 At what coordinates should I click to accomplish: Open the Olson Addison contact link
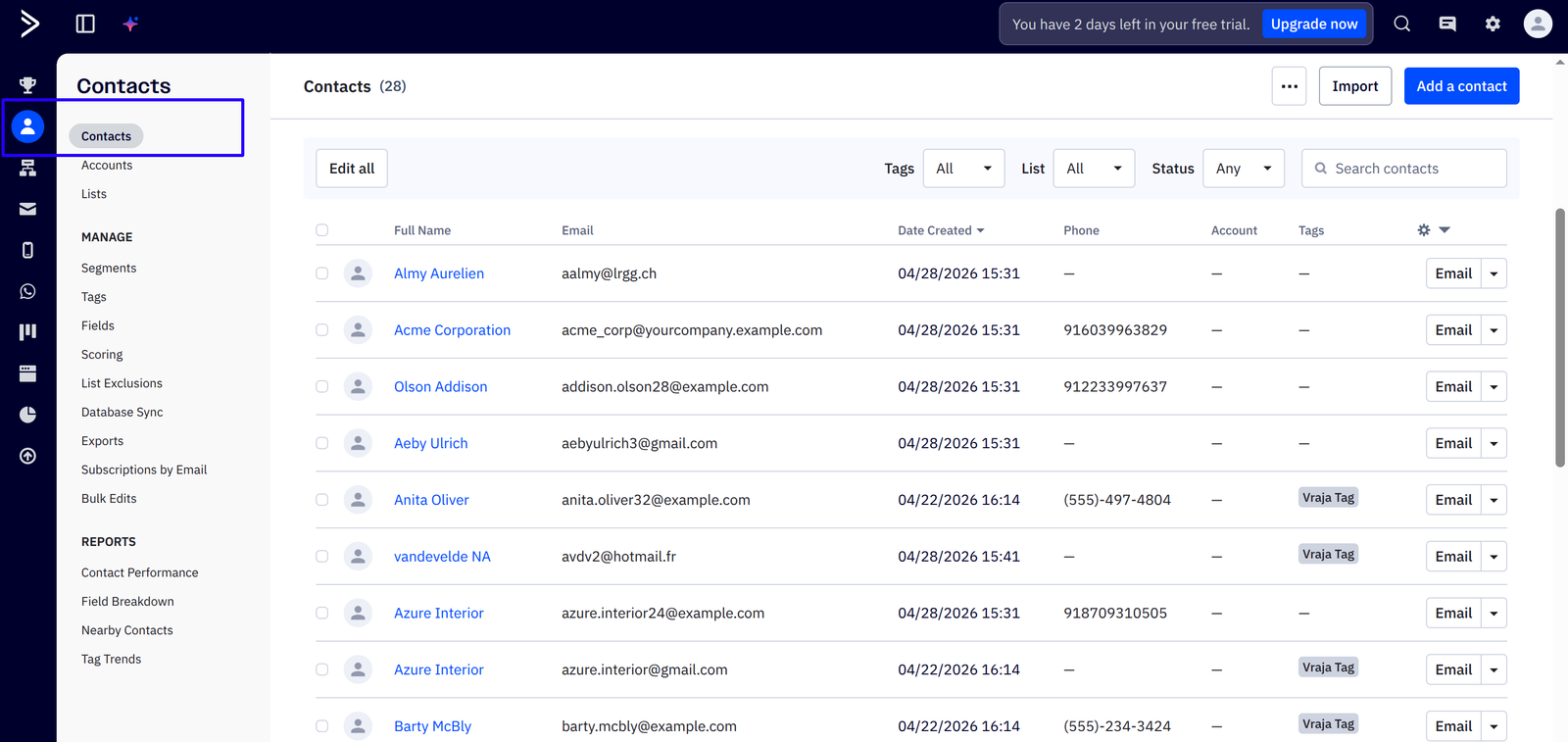pos(440,387)
